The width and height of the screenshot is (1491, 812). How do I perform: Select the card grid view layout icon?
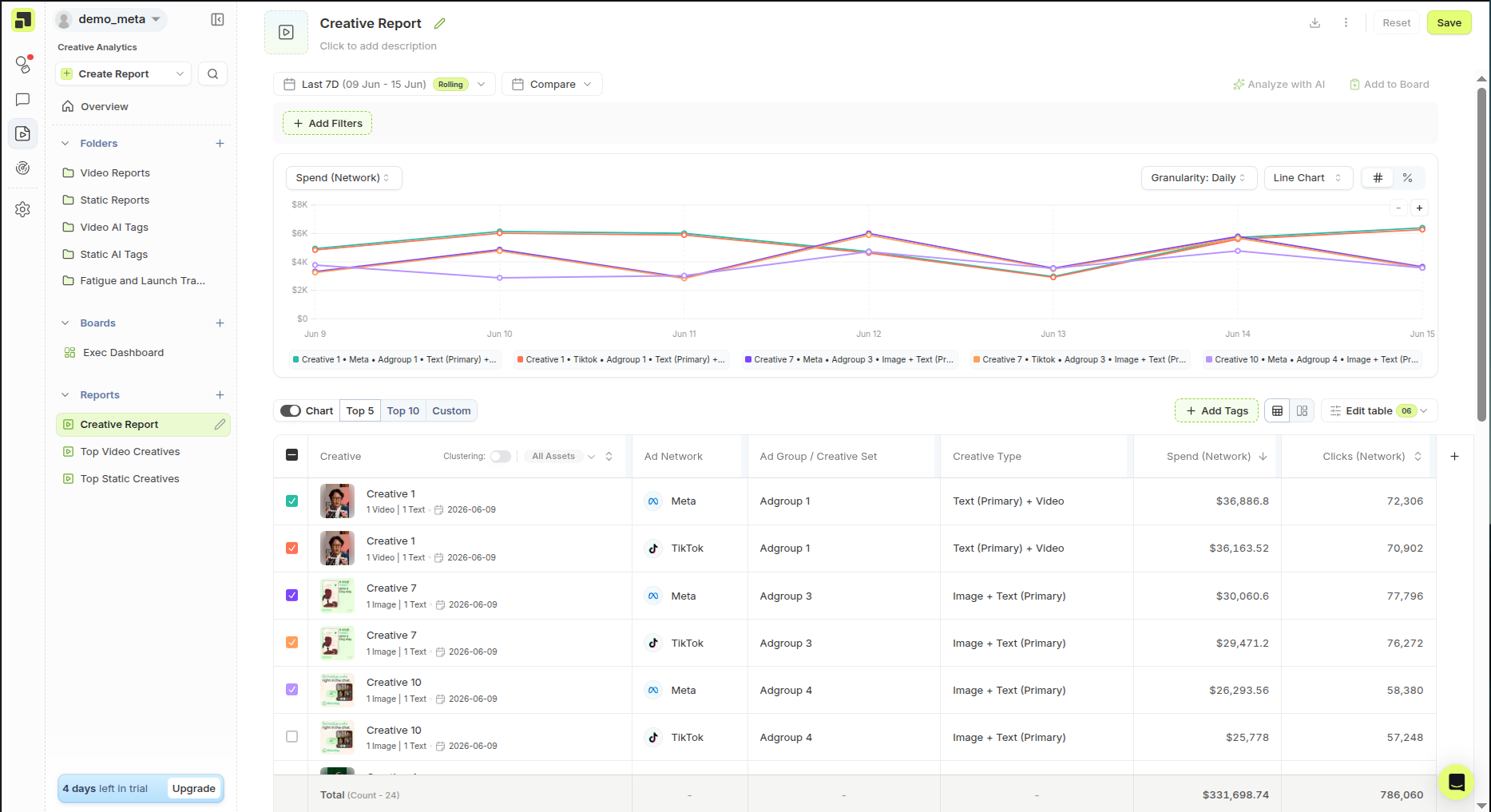[x=1302, y=410]
